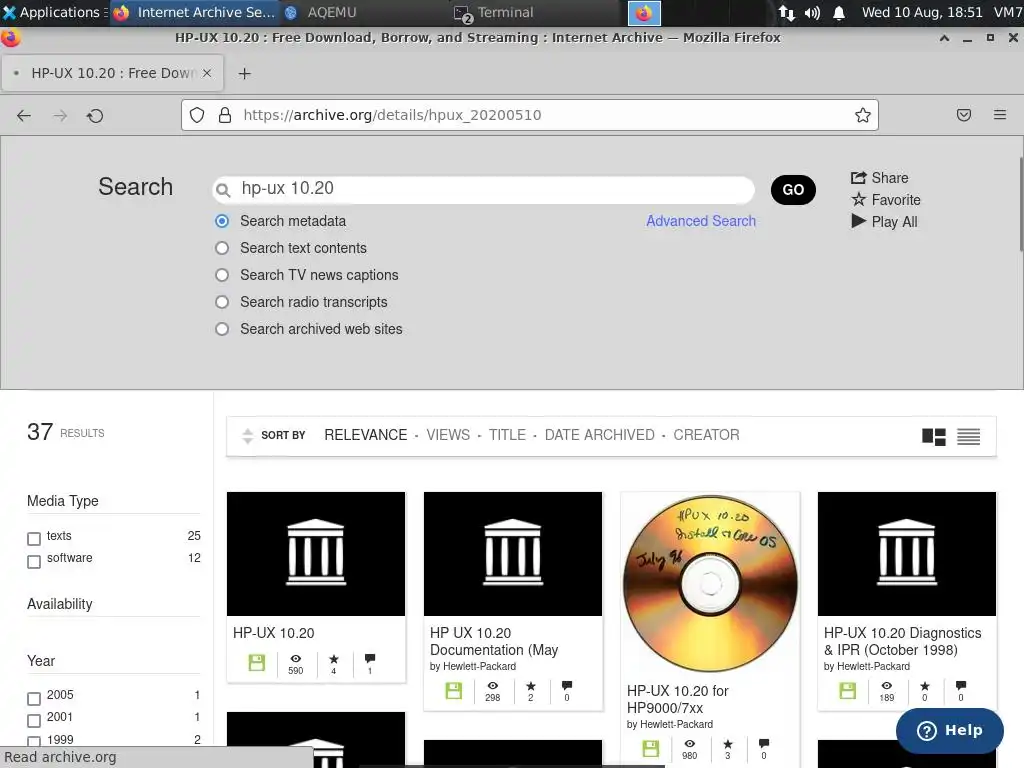Screen dimensions: 1024x768
Task: Select Search archived web sites option
Action: coord(222,329)
